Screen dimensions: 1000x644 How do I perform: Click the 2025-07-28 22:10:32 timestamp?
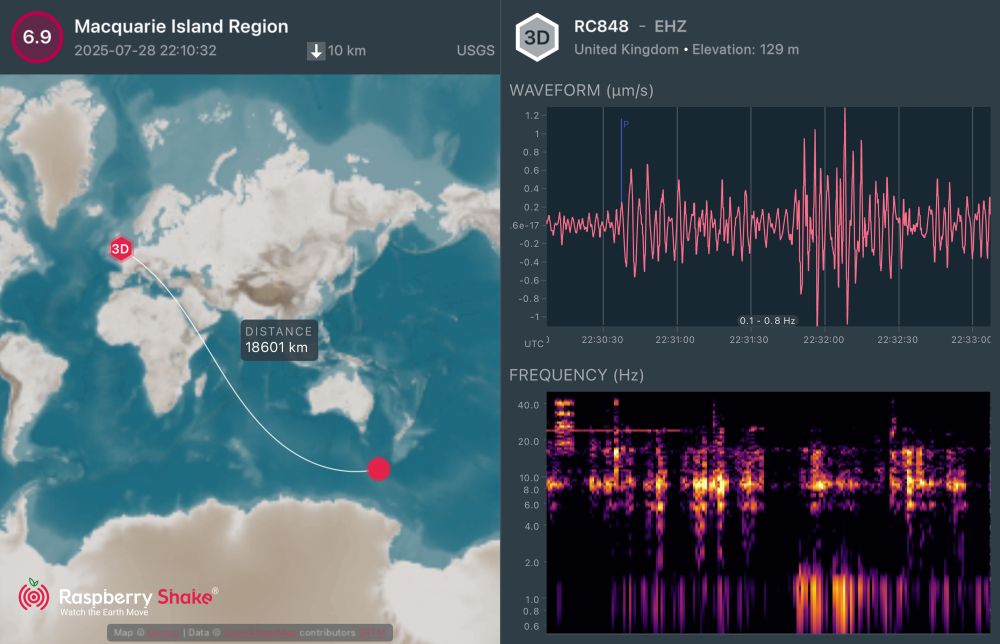[x=145, y=50]
